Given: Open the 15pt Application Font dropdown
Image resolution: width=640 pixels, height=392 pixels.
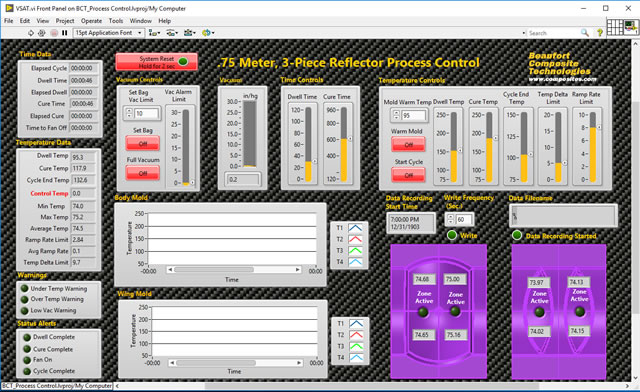Looking at the screenshot, I should click(109, 33).
